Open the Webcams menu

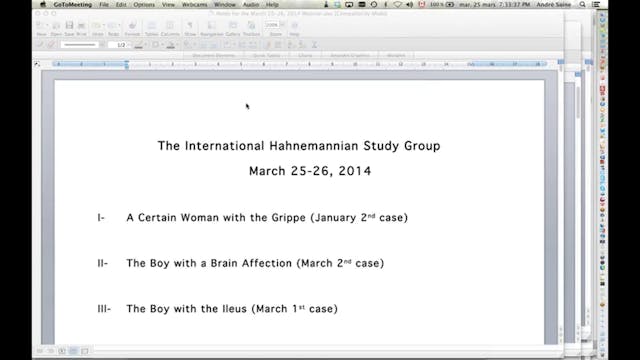pos(194,4)
